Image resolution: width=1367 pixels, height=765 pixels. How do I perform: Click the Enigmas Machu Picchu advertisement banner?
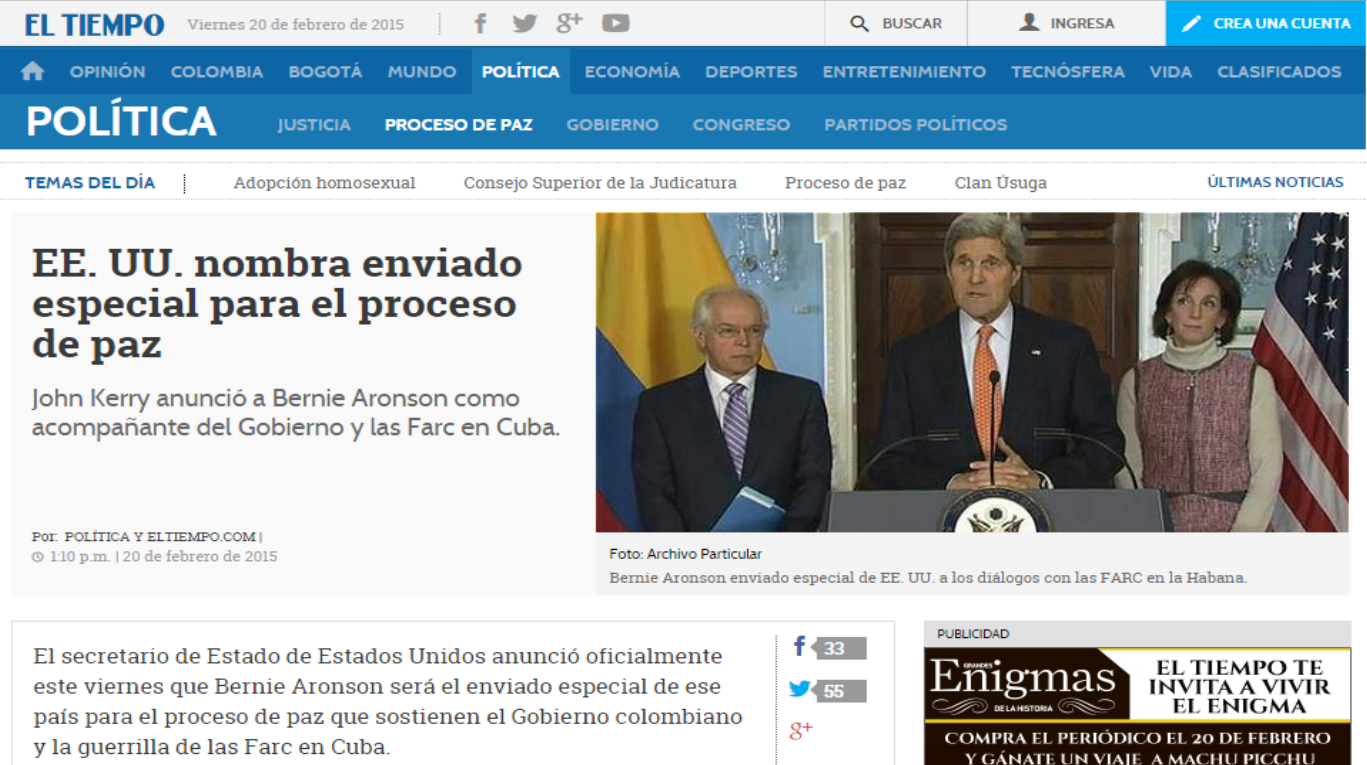pos(1137,706)
